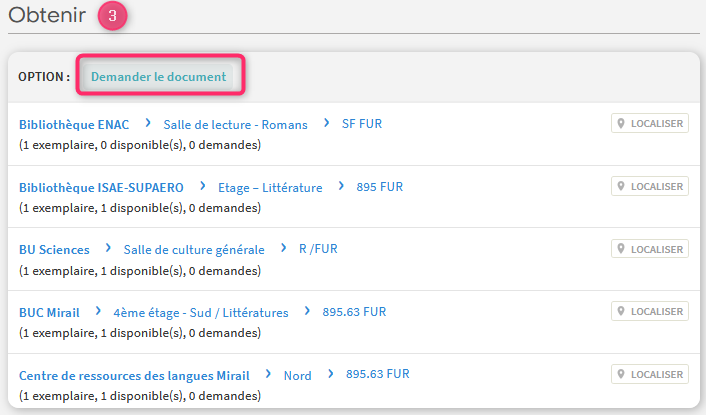Select Salle de lecture - Romans location
The width and height of the screenshot is (706, 415).
click(235, 124)
